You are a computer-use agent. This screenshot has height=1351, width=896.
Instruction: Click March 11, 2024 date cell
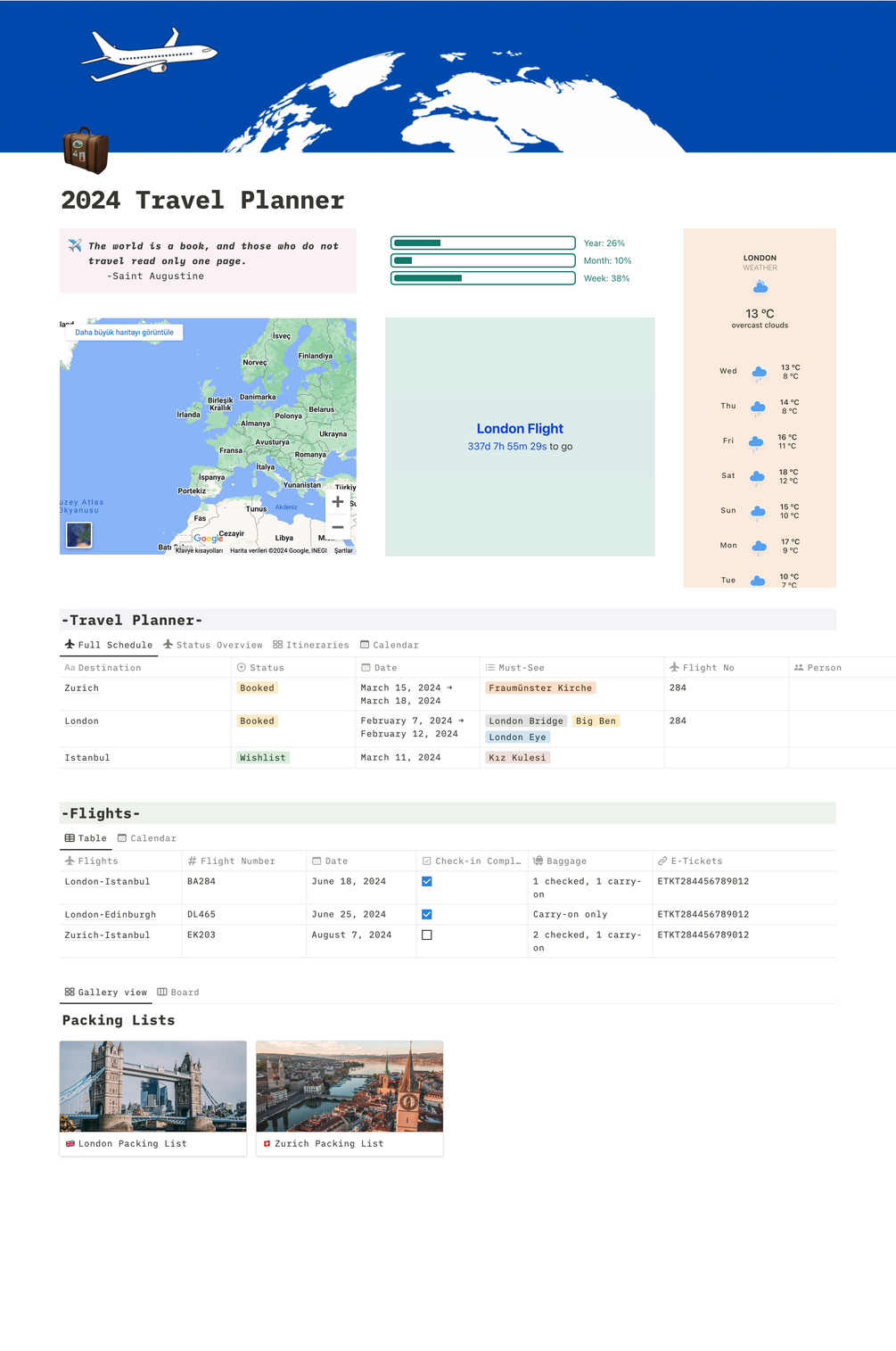tap(417, 758)
